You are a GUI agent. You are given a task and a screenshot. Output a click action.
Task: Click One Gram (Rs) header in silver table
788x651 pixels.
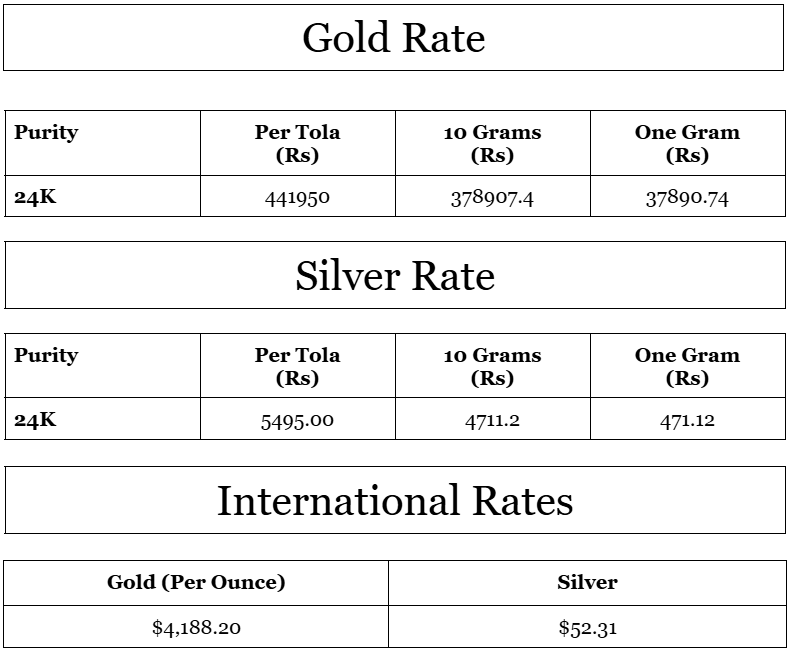tap(687, 367)
